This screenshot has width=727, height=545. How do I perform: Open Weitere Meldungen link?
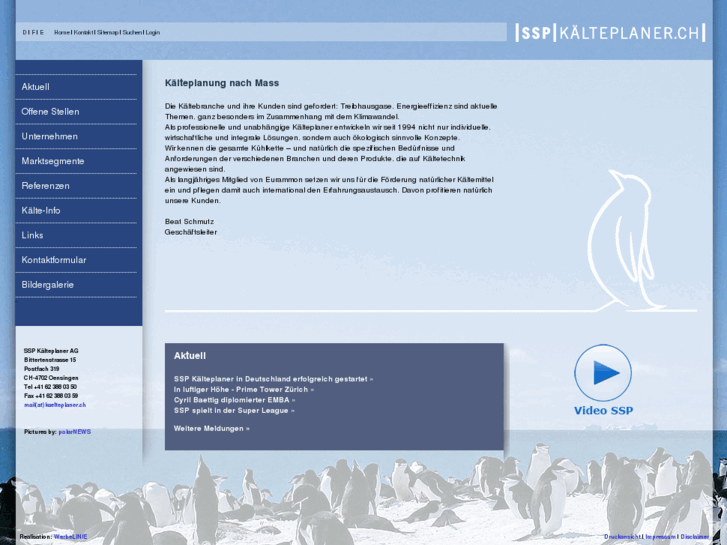pos(211,429)
